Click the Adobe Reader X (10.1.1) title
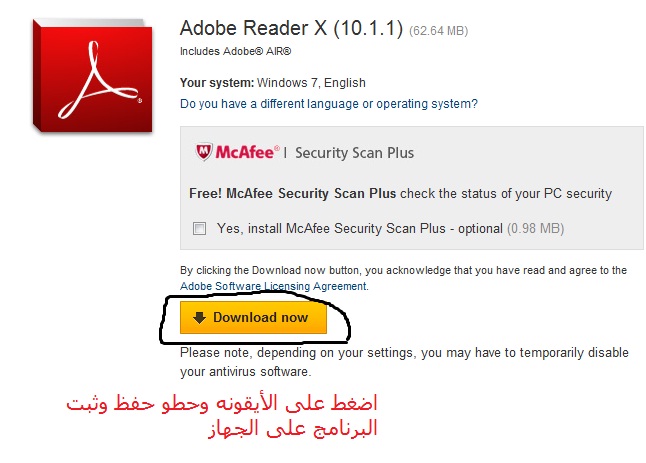The height and width of the screenshot is (463, 646). tap(291, 28)
